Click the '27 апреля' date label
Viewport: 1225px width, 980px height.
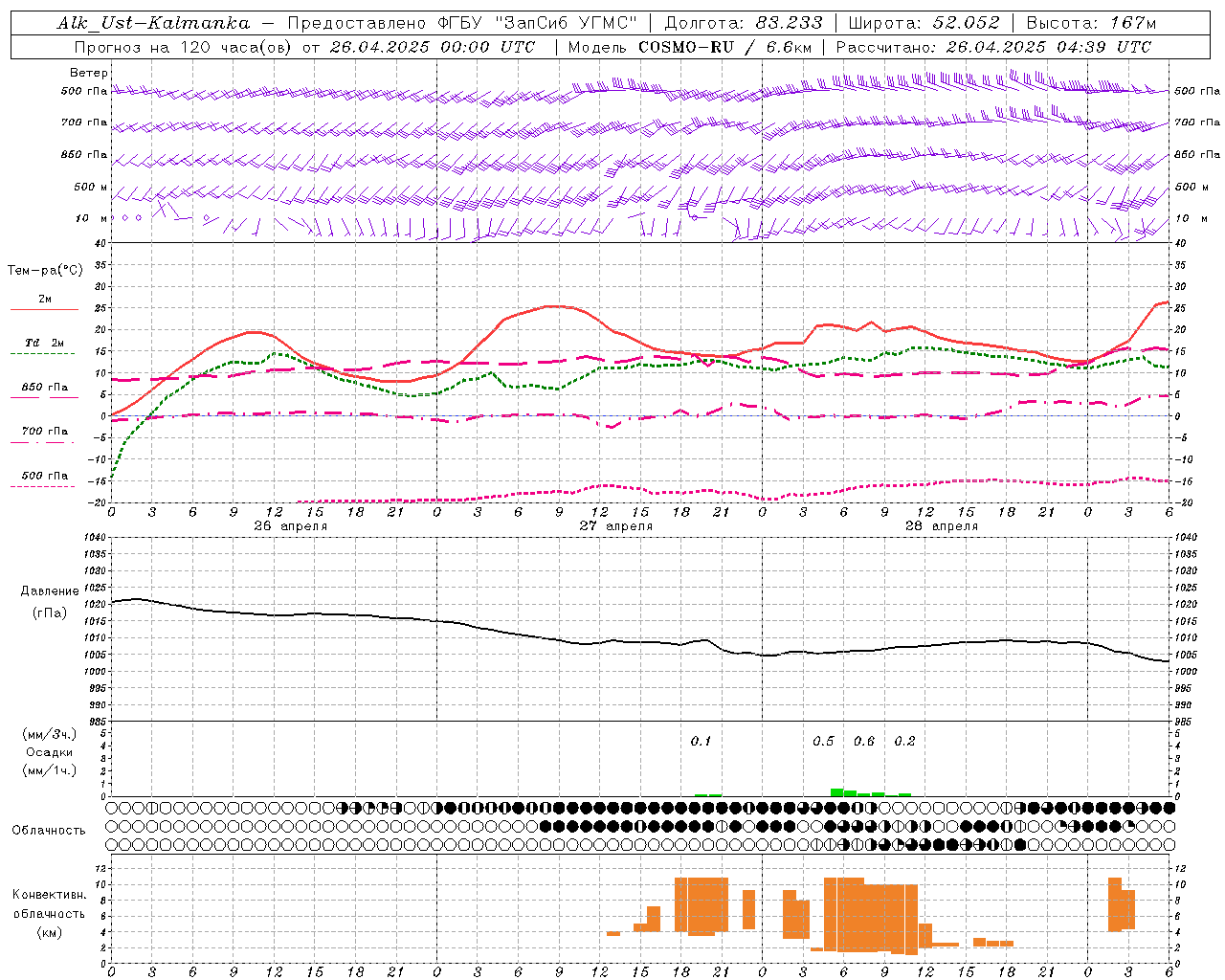(615, 526)
